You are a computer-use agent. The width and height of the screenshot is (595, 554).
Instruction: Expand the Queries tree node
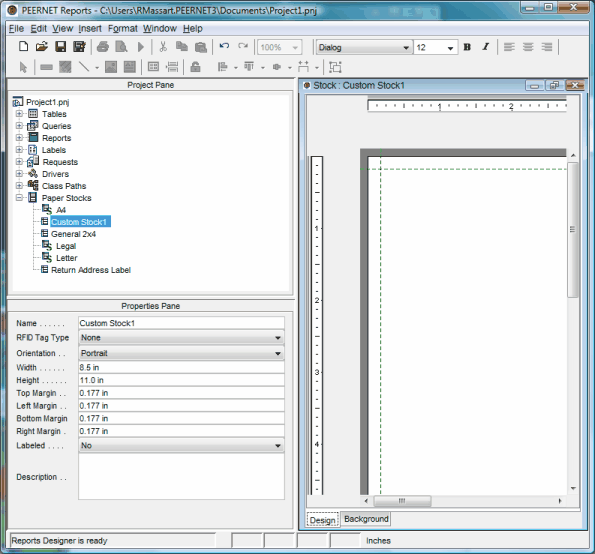pos(19,126)
